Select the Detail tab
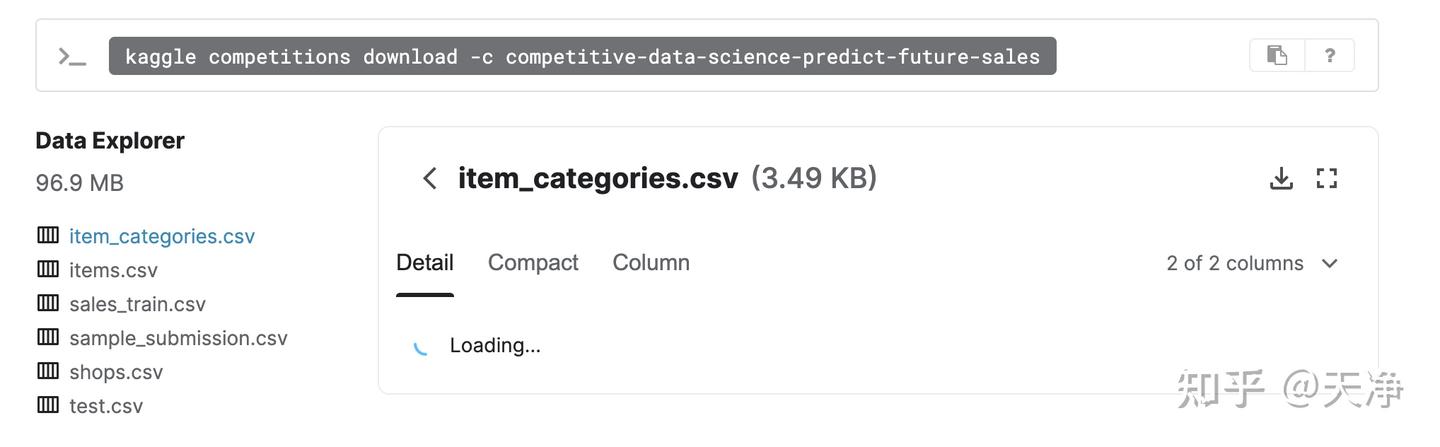 coord(425,263)
